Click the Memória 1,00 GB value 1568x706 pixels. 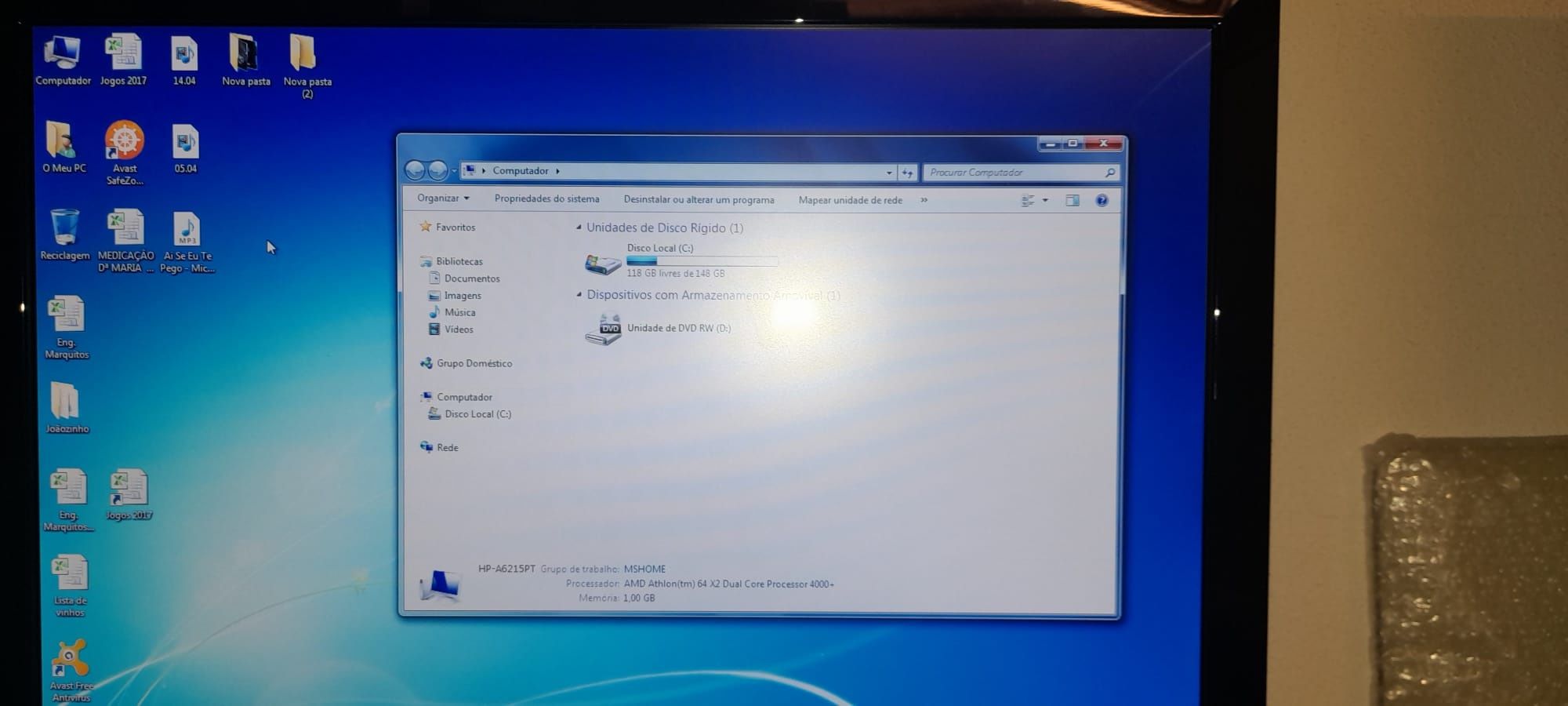coord(639,599)
